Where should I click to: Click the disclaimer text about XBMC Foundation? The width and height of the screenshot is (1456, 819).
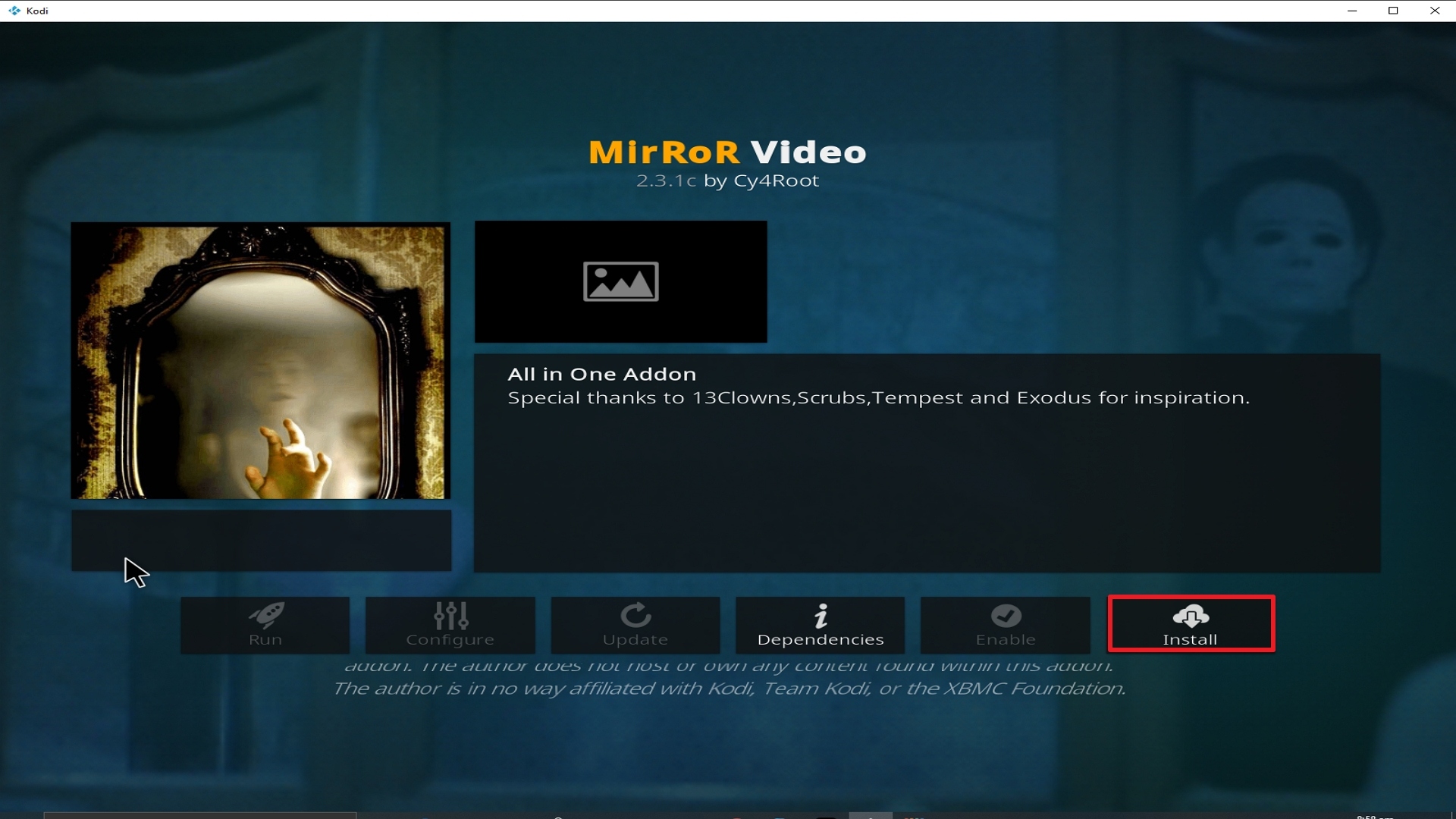(729, 688)
